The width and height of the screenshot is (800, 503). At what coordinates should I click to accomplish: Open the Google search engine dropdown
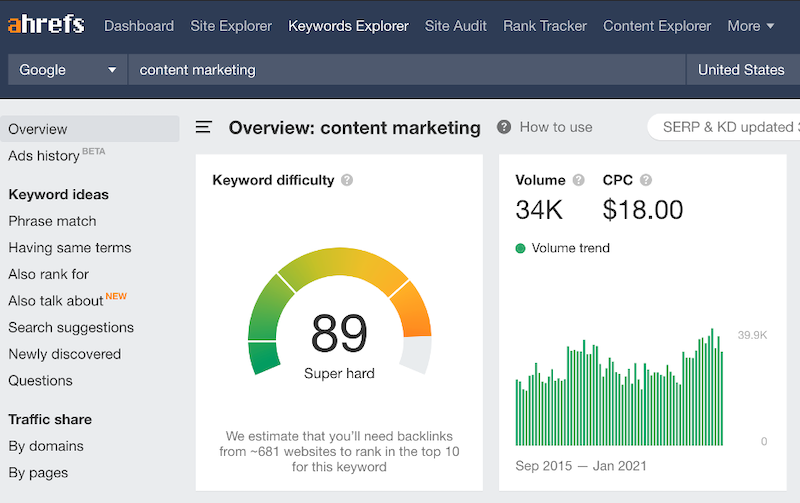(67, 69)
